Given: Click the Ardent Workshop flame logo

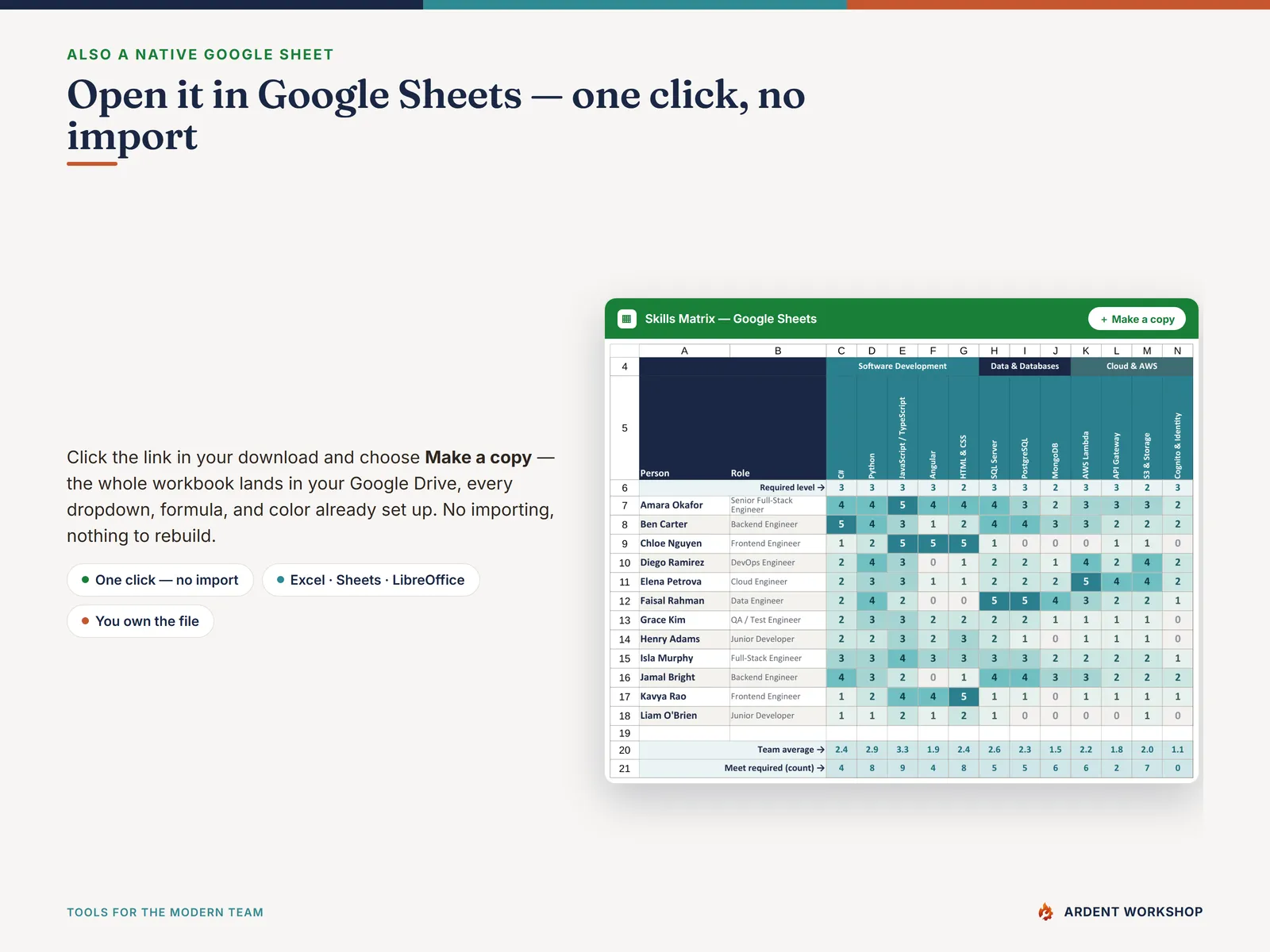Looking at the screenshot, I should pyautogui.click(x=1045, y=912).
